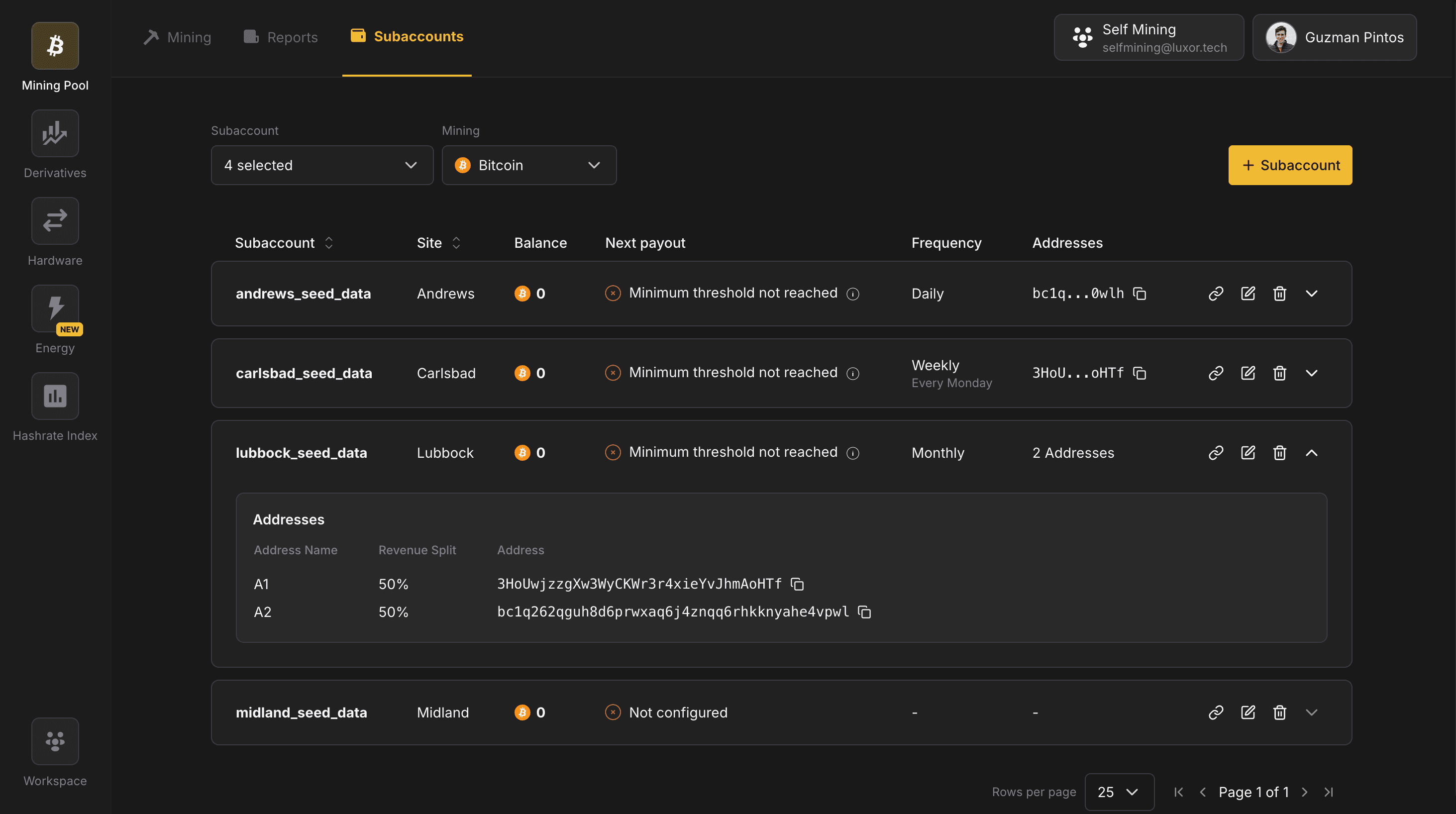The width and height of the screenshot is (1456, 814).
Task: Open the Hardware section
Action: pyautogui.click(x=54, y=220)
